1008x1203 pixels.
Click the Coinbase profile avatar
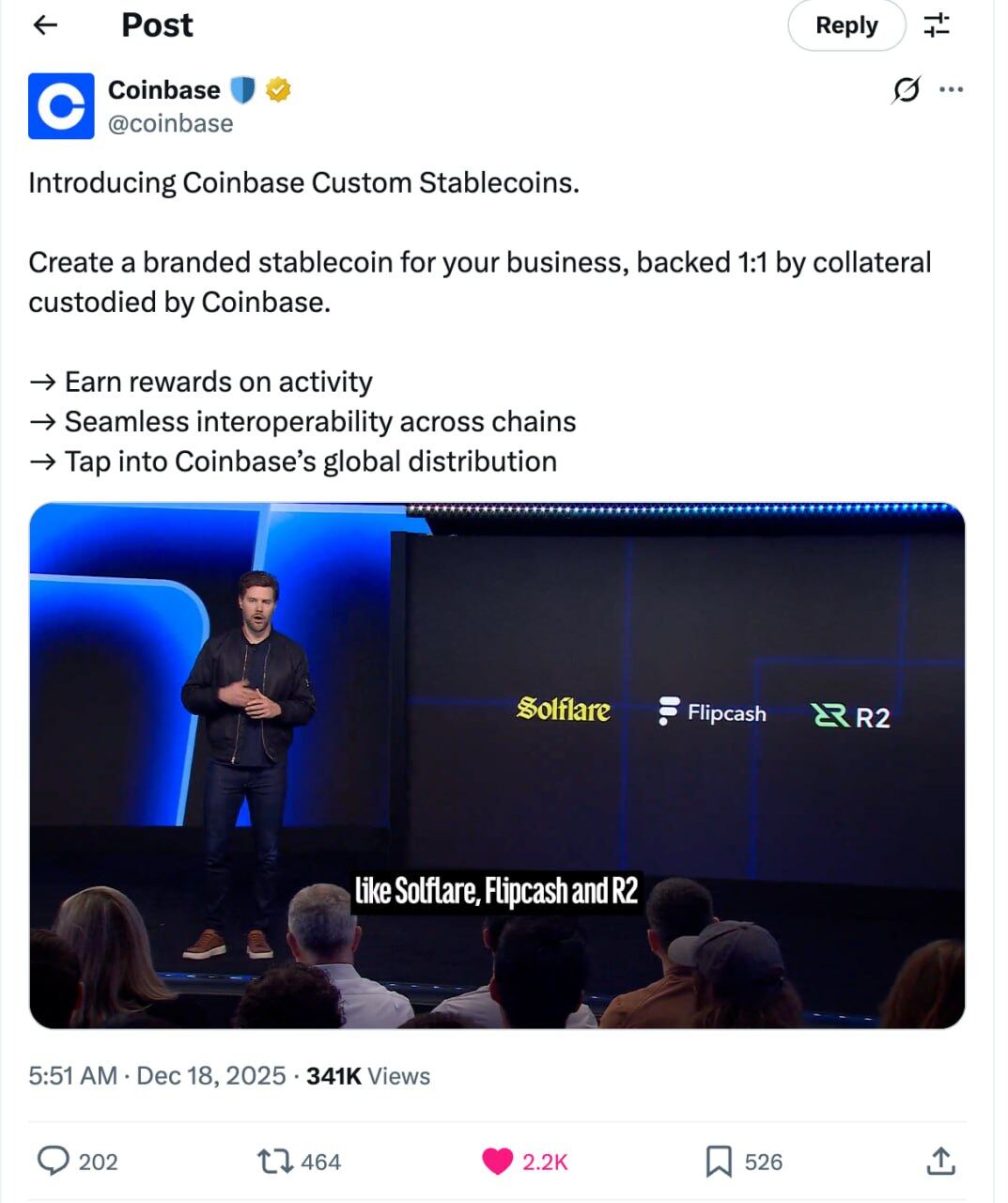61,106
